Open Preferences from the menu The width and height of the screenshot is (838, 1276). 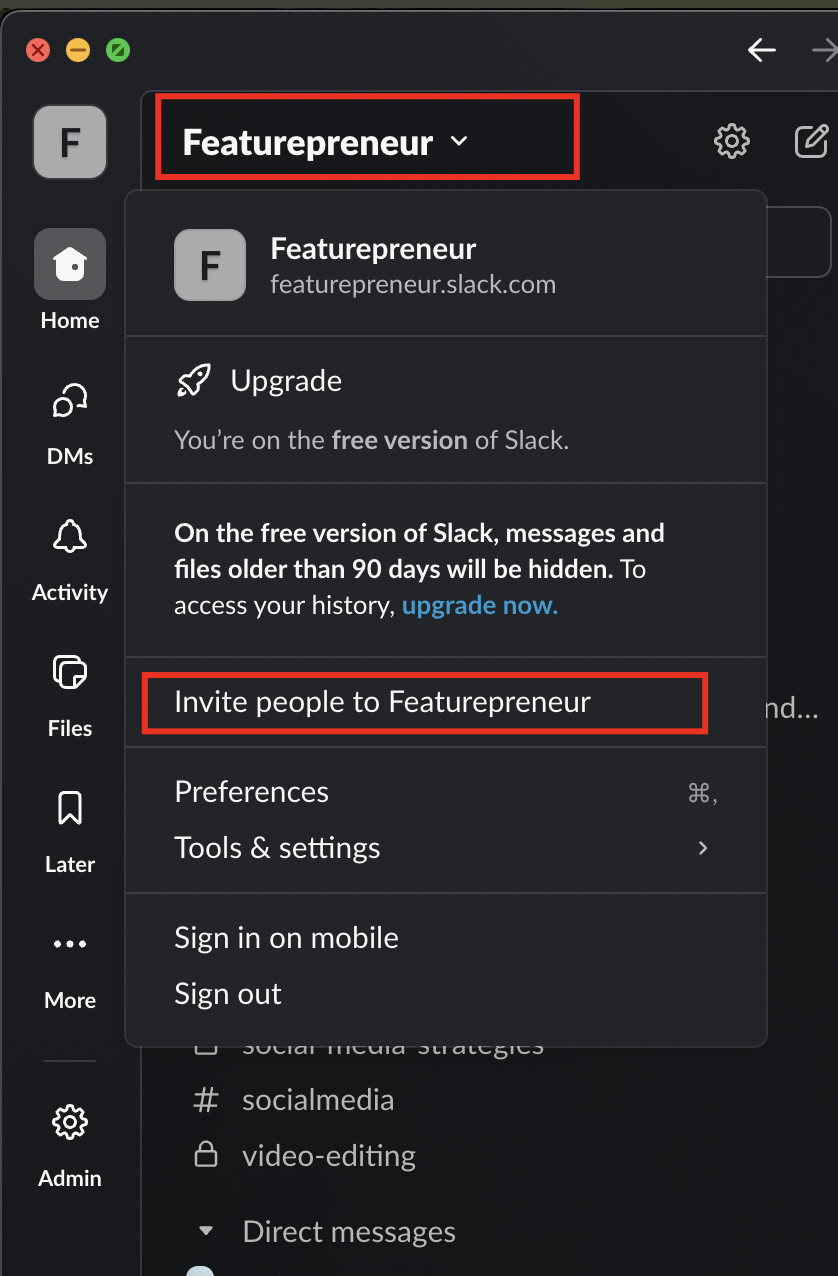[252, 792]
